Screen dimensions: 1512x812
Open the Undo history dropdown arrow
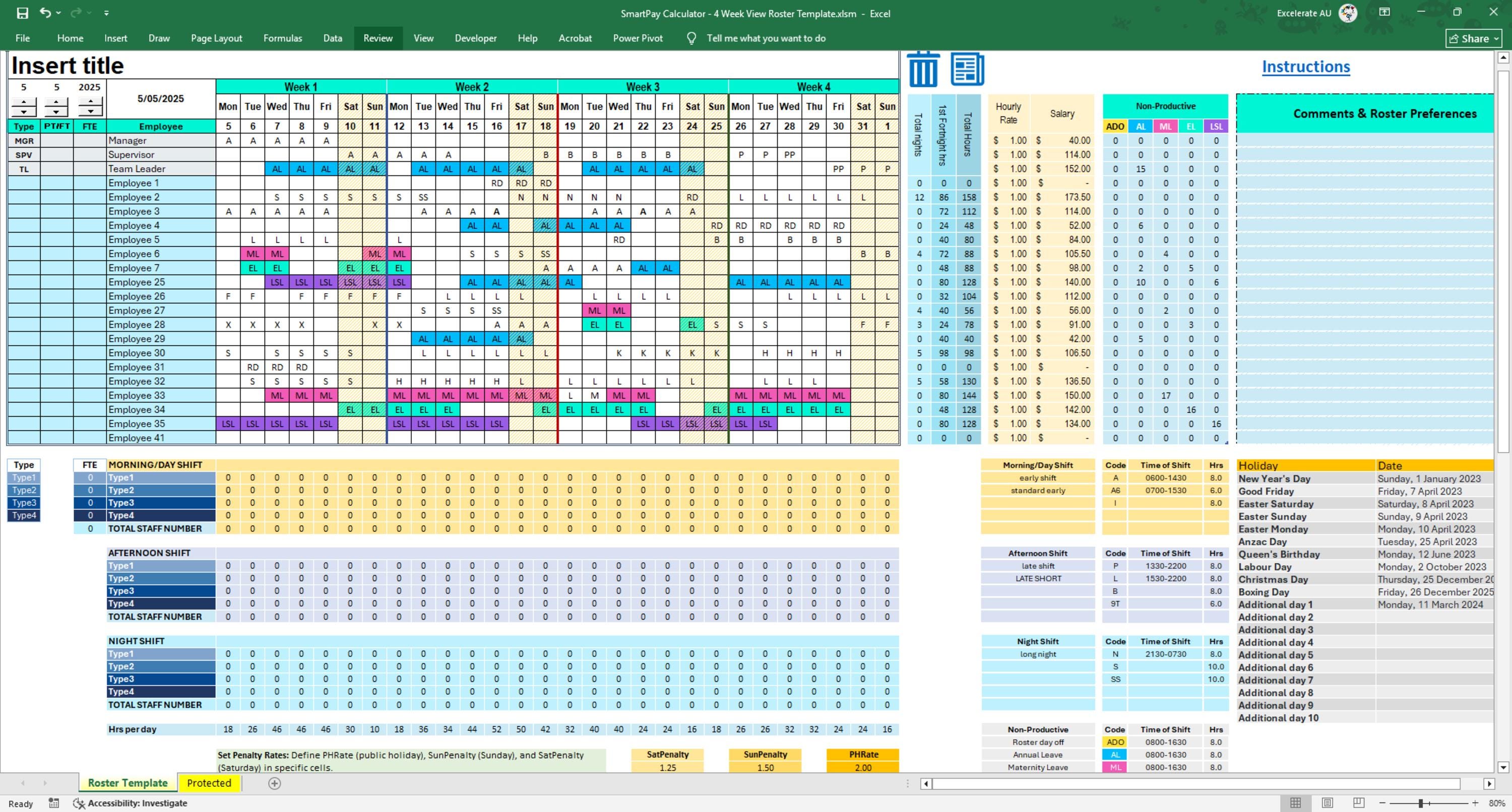(x=57, y=12)
